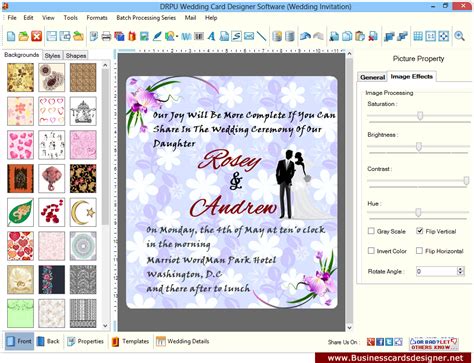Click the red X close-document icon
This screenshot has height=363, width=474.
click(37, 36)
